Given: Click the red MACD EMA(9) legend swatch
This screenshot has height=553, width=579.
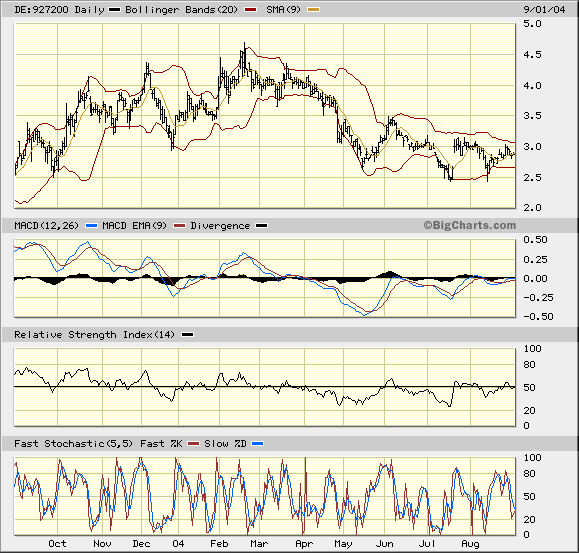Looking at the screenshot, I should [x=179, y=226].
